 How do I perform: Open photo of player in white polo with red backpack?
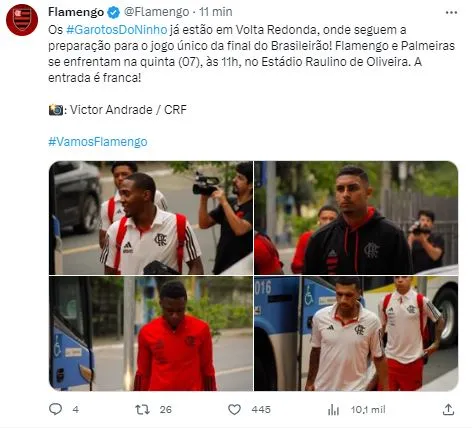(x=151, y=218)
